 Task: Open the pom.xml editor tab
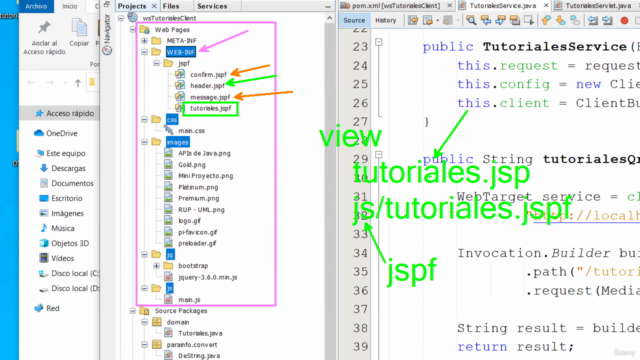(395, 6)
